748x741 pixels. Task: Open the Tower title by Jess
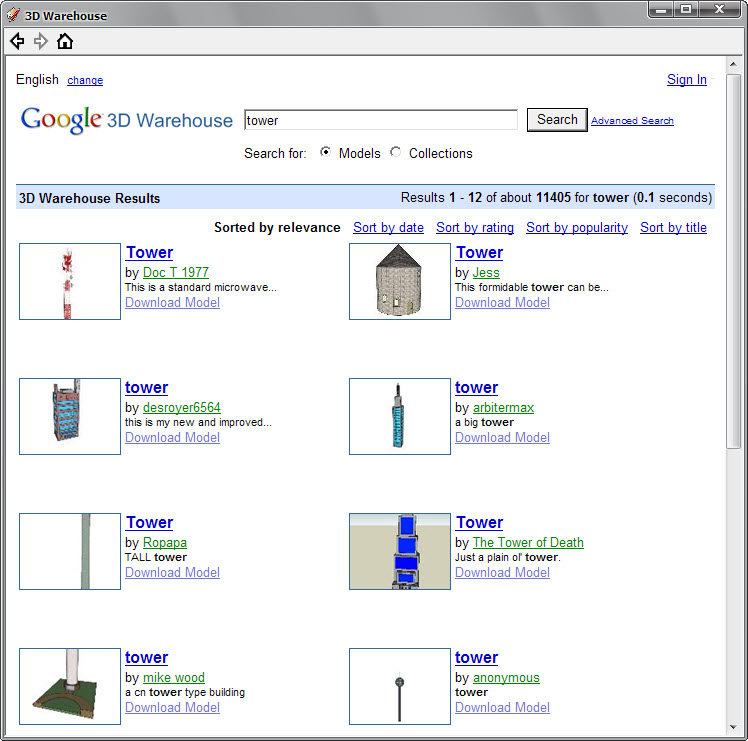tap(479, 252)
